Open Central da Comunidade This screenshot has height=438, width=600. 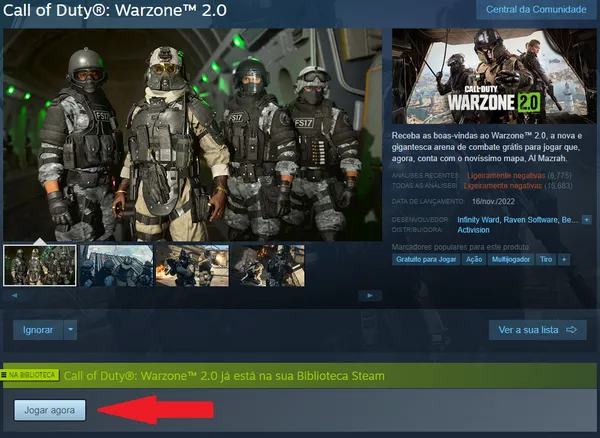pos(535,9)
